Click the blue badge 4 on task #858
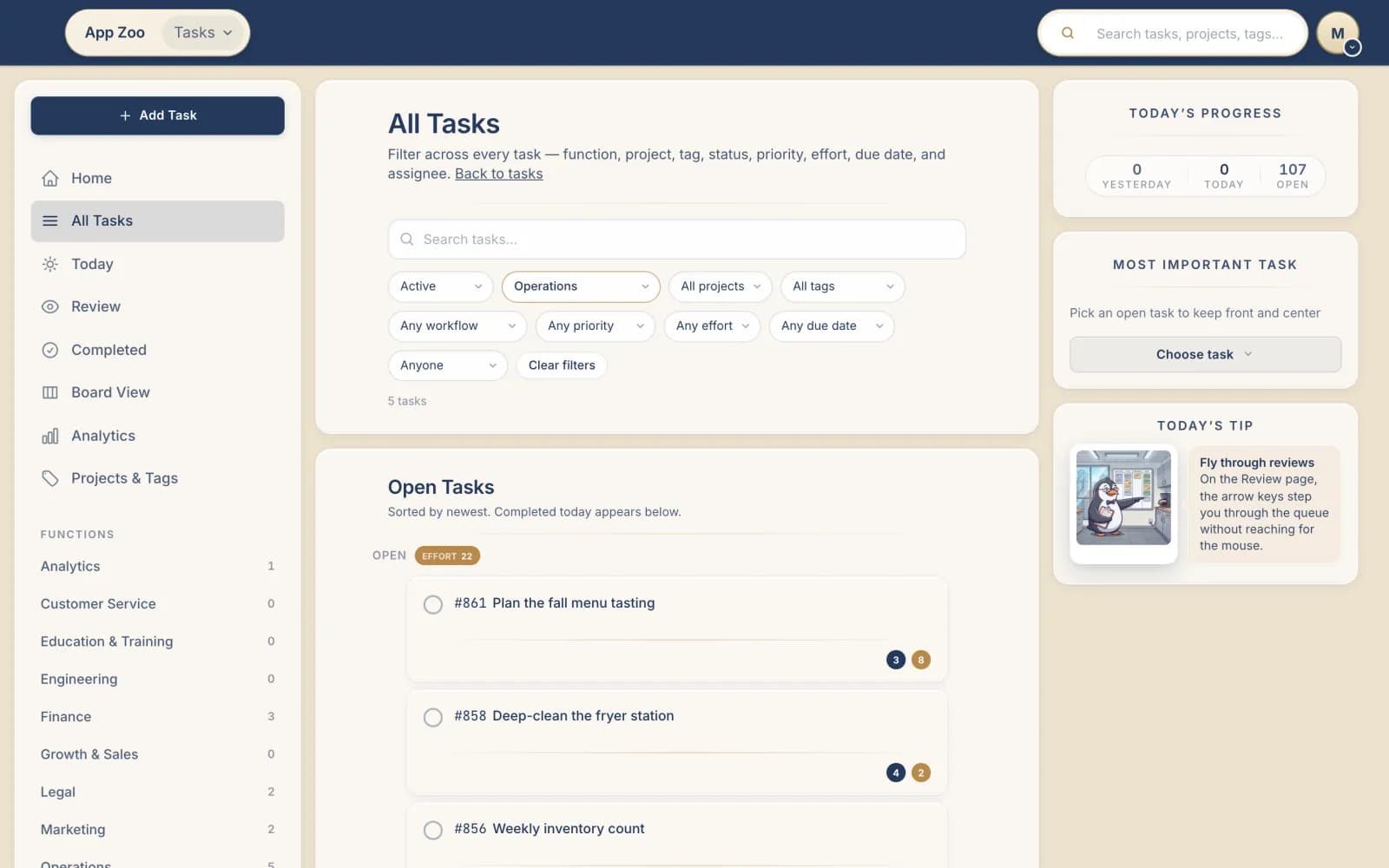 pyautogui.click(x=896, y=773)
